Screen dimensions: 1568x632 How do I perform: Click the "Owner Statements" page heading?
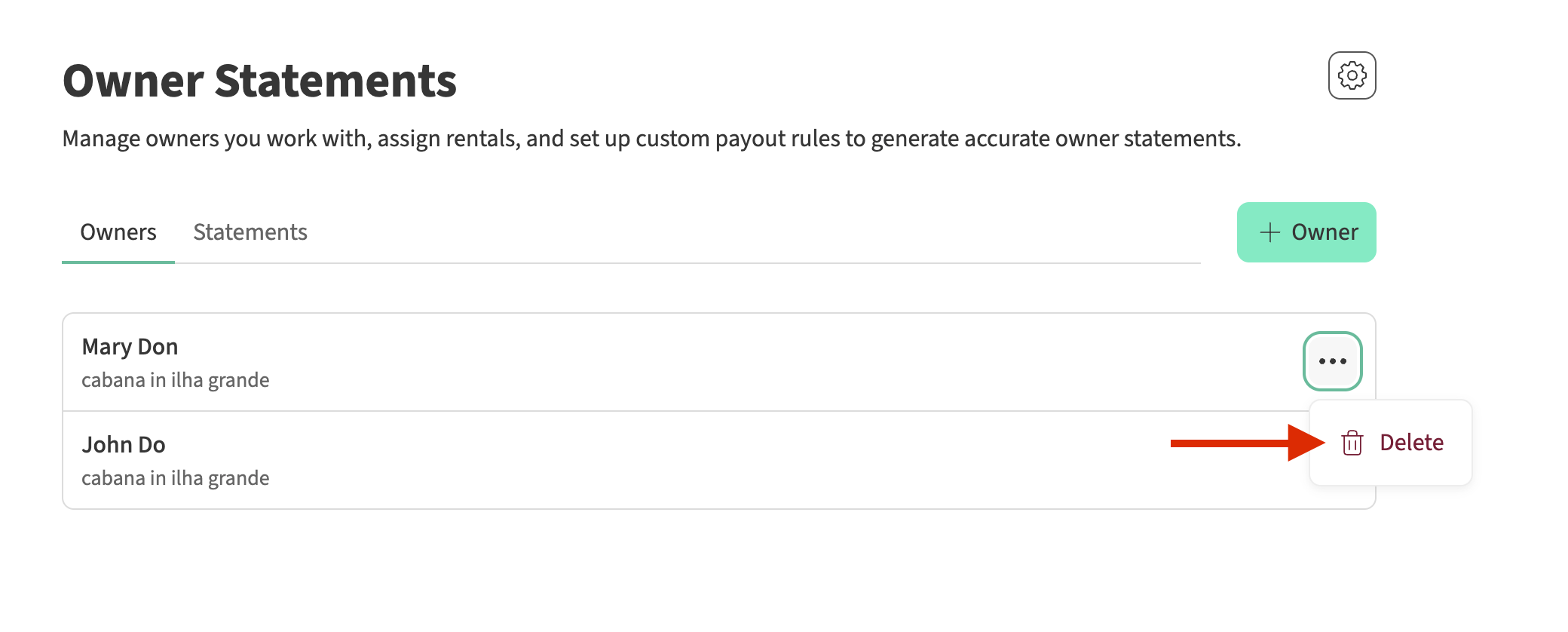coord(259,81)
